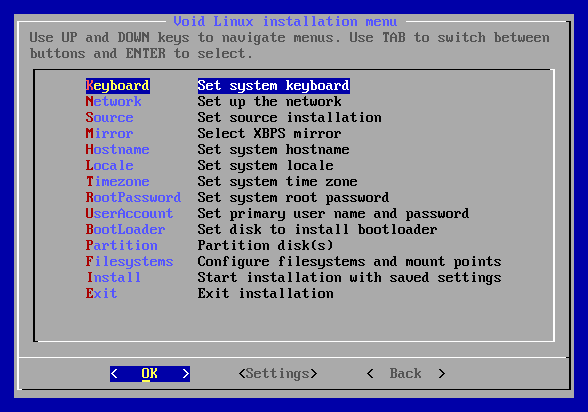Select the UserAccount menu entry
Screen dimensions: 588x412
point(130,214)
